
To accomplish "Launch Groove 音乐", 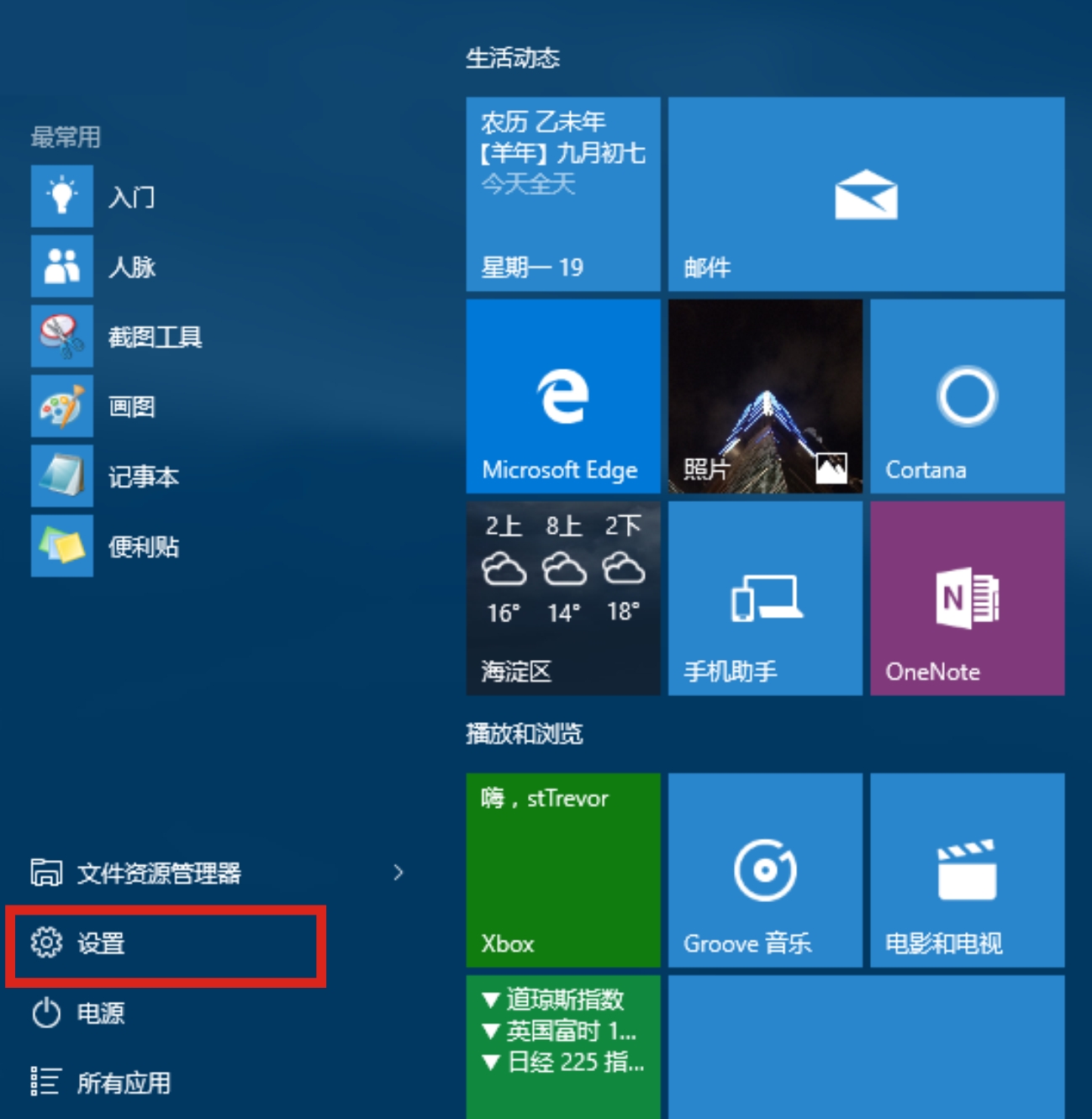I will tap(765, 870).
